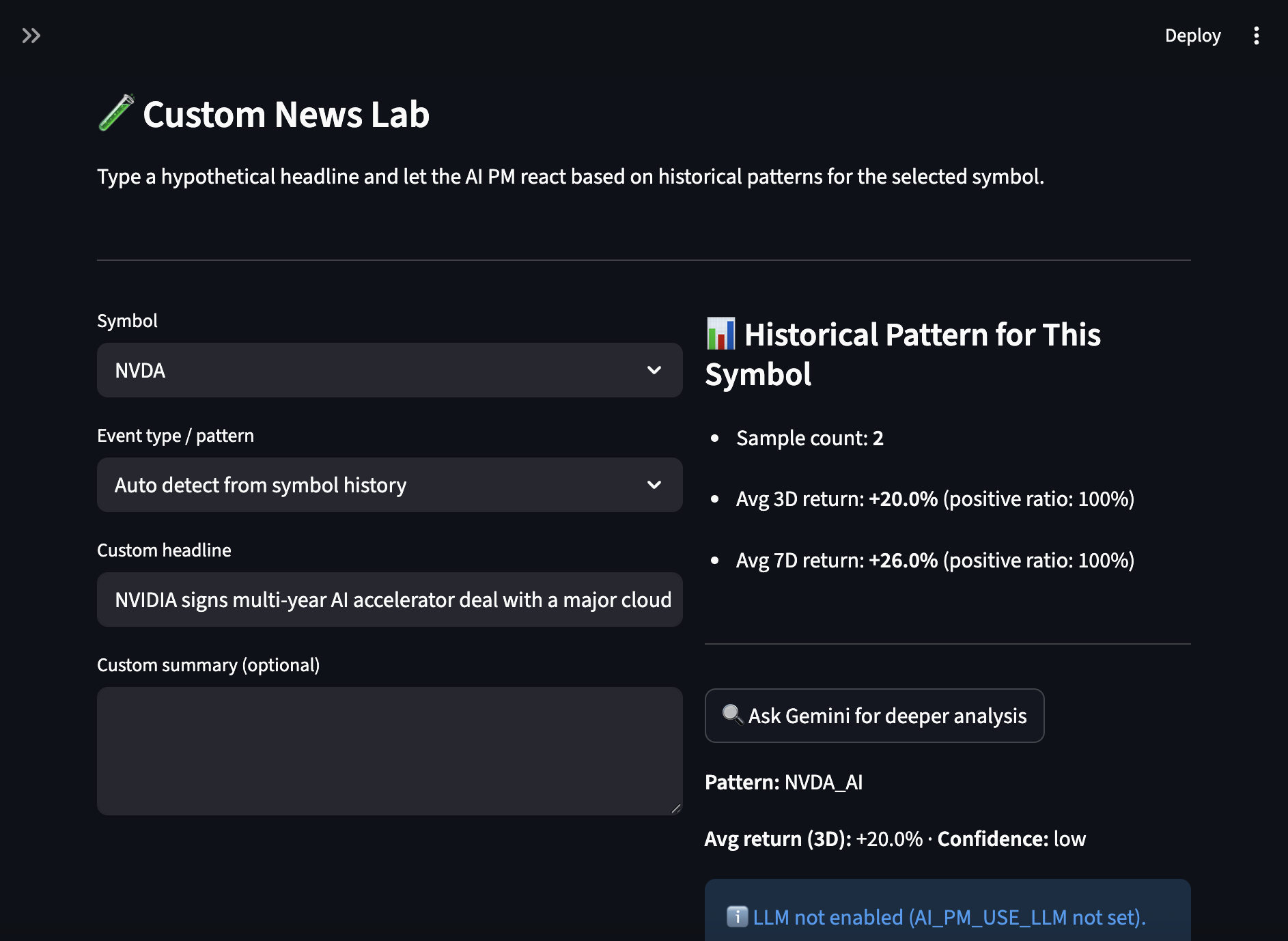The image size is (1288, 941).
Task: Click the Historical Pattern for This Symbol heading
Action: 903,354
